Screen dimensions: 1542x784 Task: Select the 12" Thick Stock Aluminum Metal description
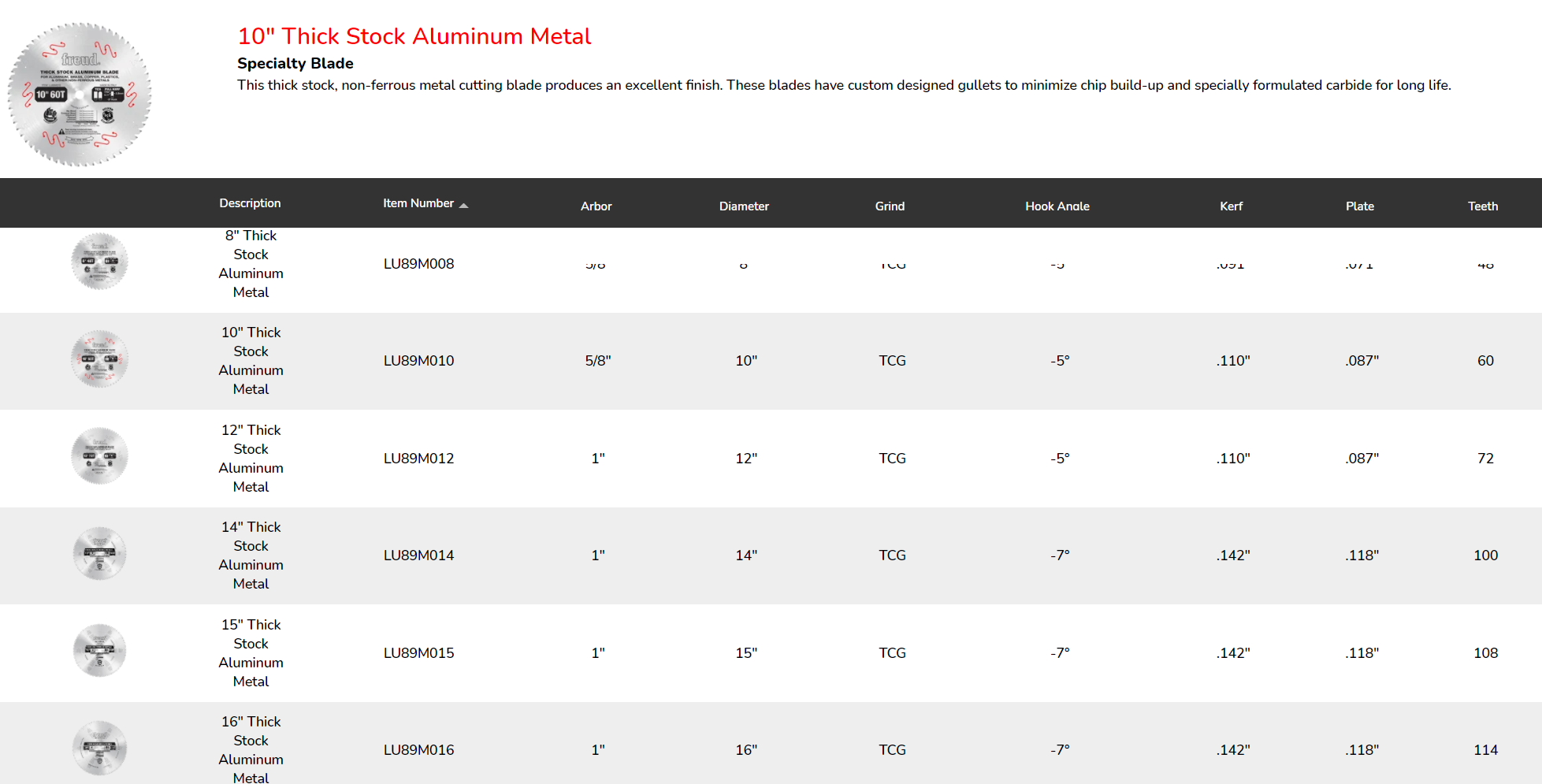point(251,459)
